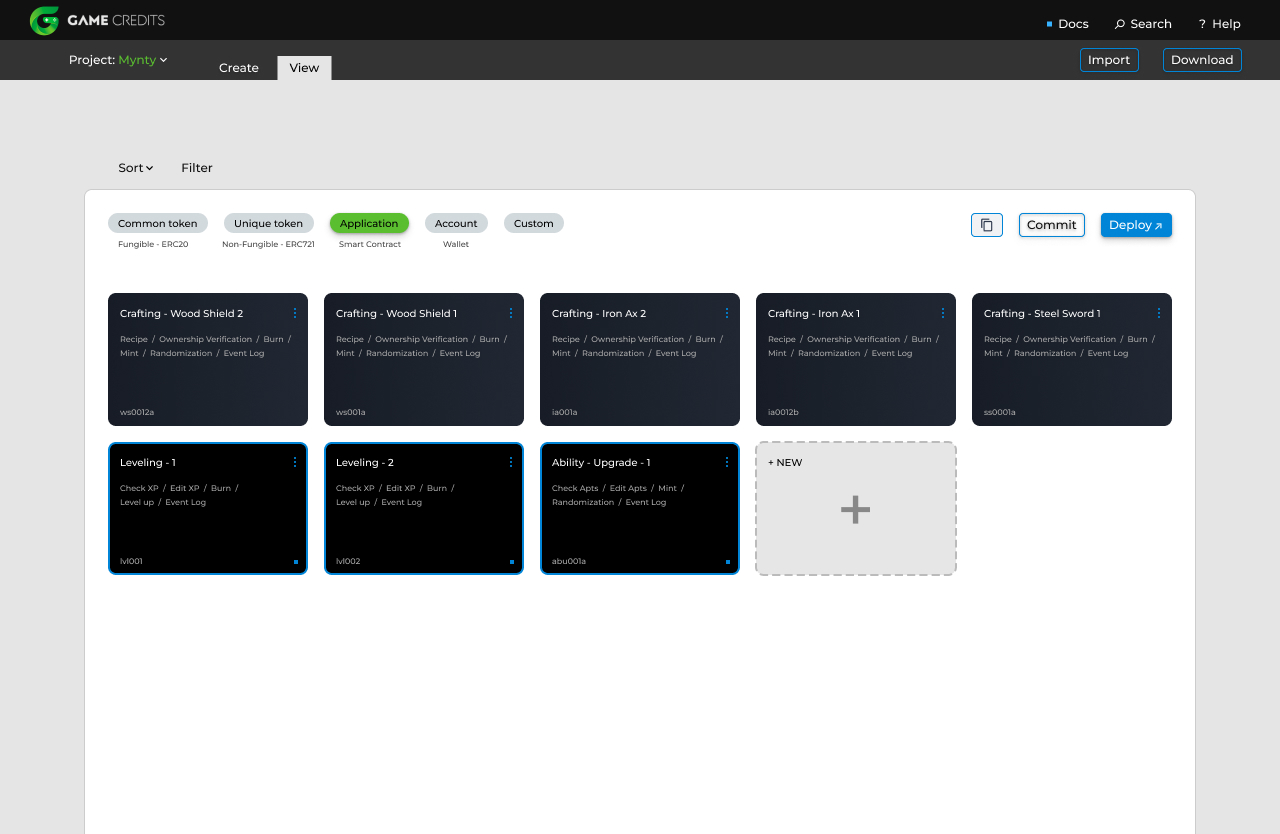Viewport: 1280px width, 834px height.
Task: Open the Sort dropdown
Action: click(135, 168)
